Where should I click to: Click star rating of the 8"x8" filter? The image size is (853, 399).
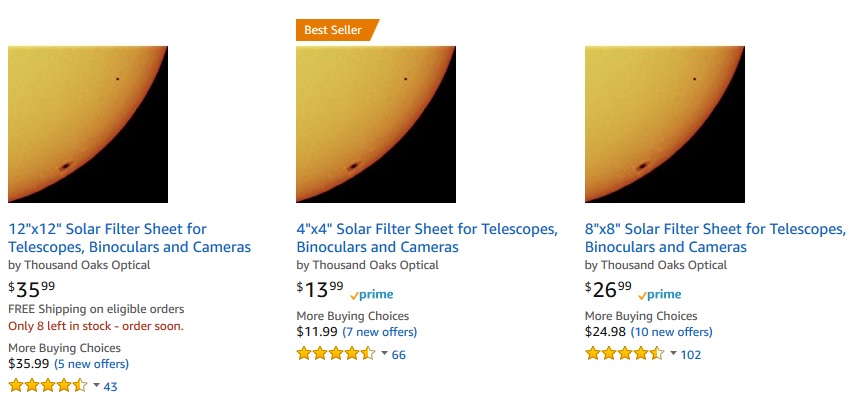[625, 354]
